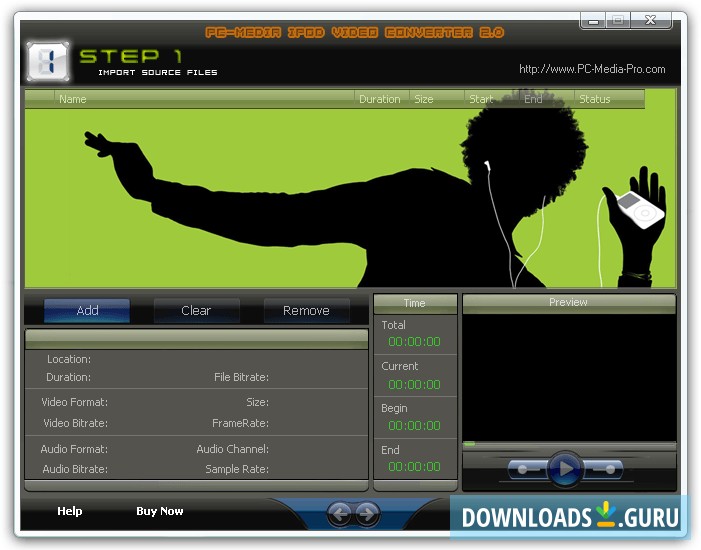Click the Audio Bitrate: label
Screen dimensions: 701x550
(x=75, y=469)
